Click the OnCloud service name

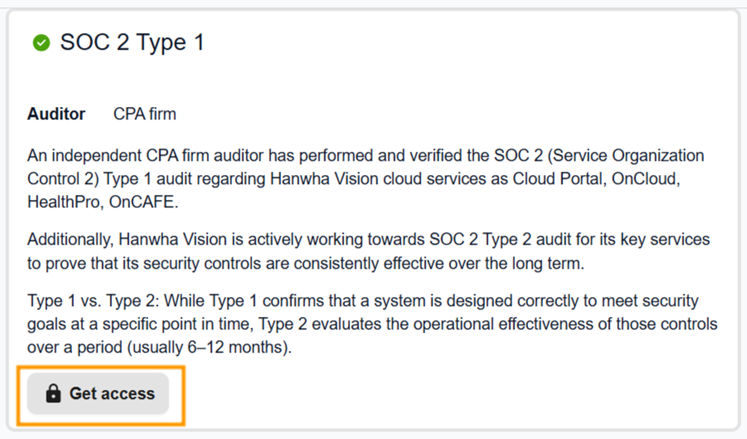pos(644,179)
